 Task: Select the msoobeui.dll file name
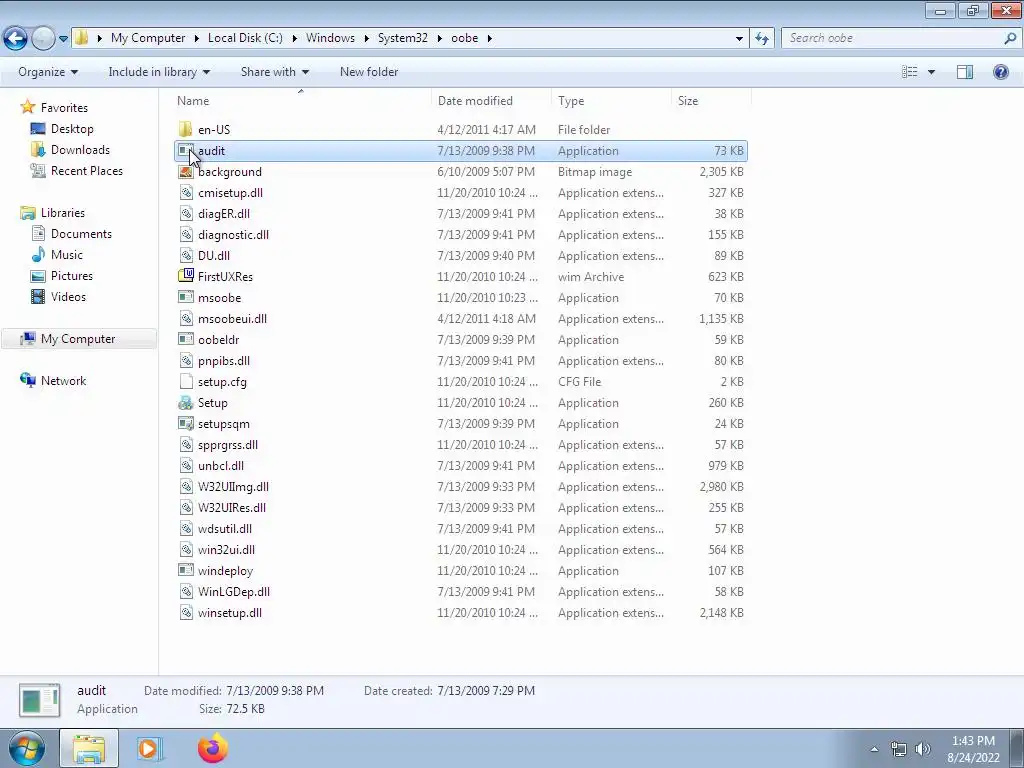tap(232, 319)
